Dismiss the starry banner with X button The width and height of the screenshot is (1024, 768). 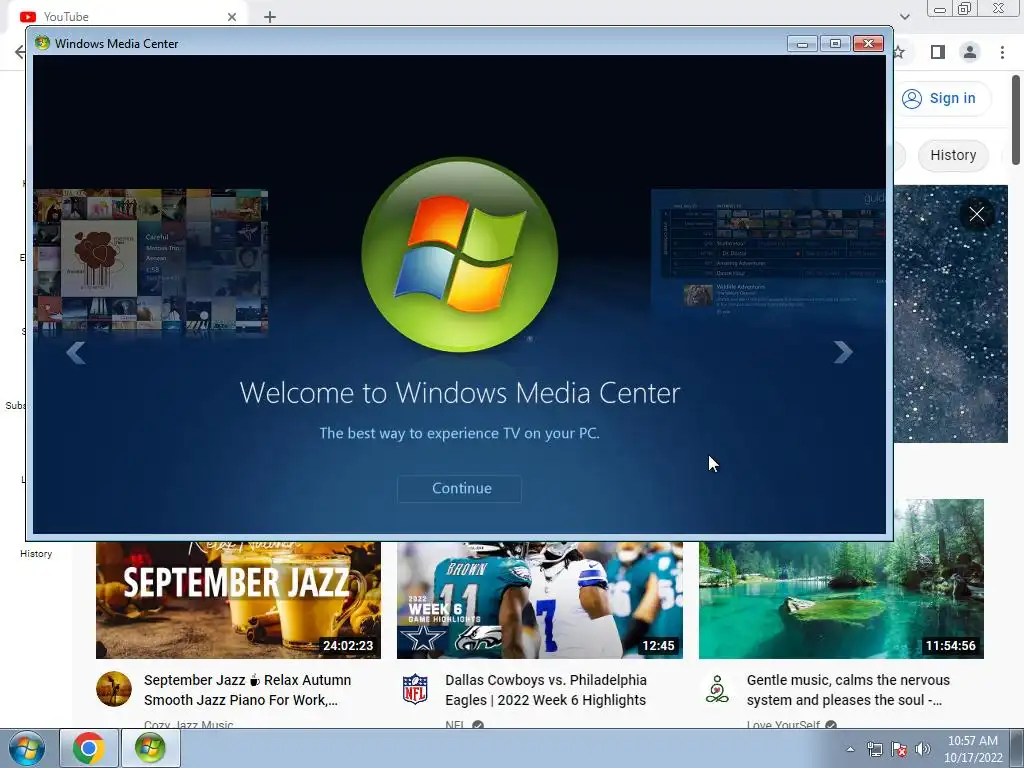[976, 214]
